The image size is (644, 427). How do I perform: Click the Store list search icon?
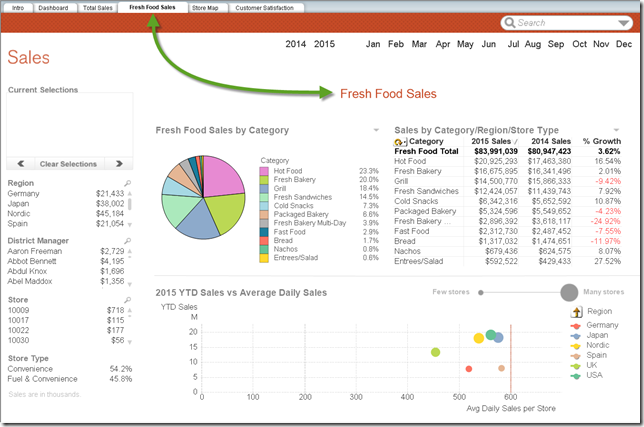tap(128, 298)
